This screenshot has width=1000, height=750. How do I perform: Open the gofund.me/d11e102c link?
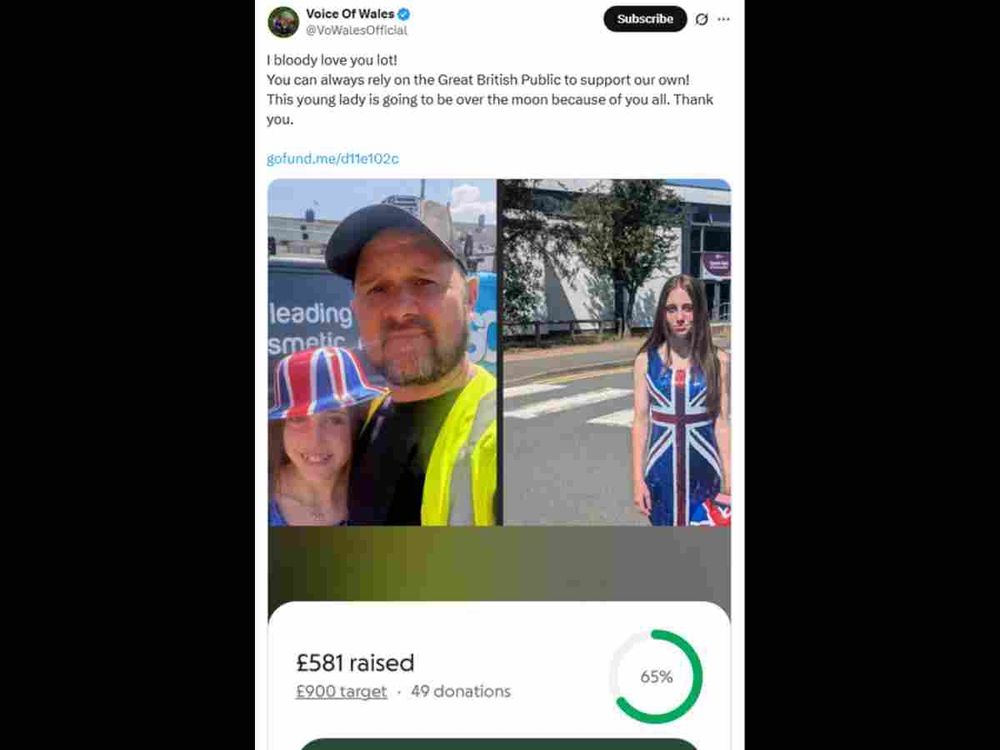tap(332, 159)
